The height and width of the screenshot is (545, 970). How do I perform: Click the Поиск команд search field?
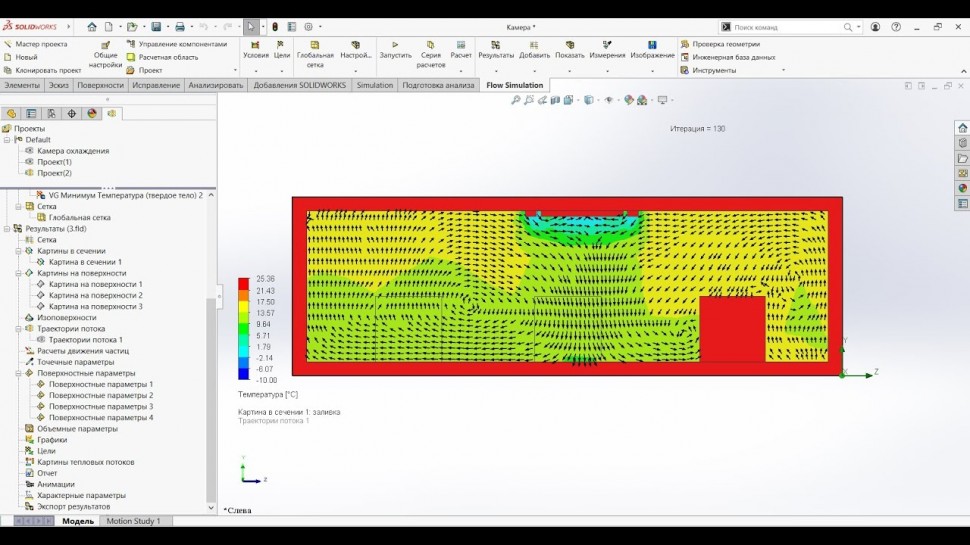785,27
